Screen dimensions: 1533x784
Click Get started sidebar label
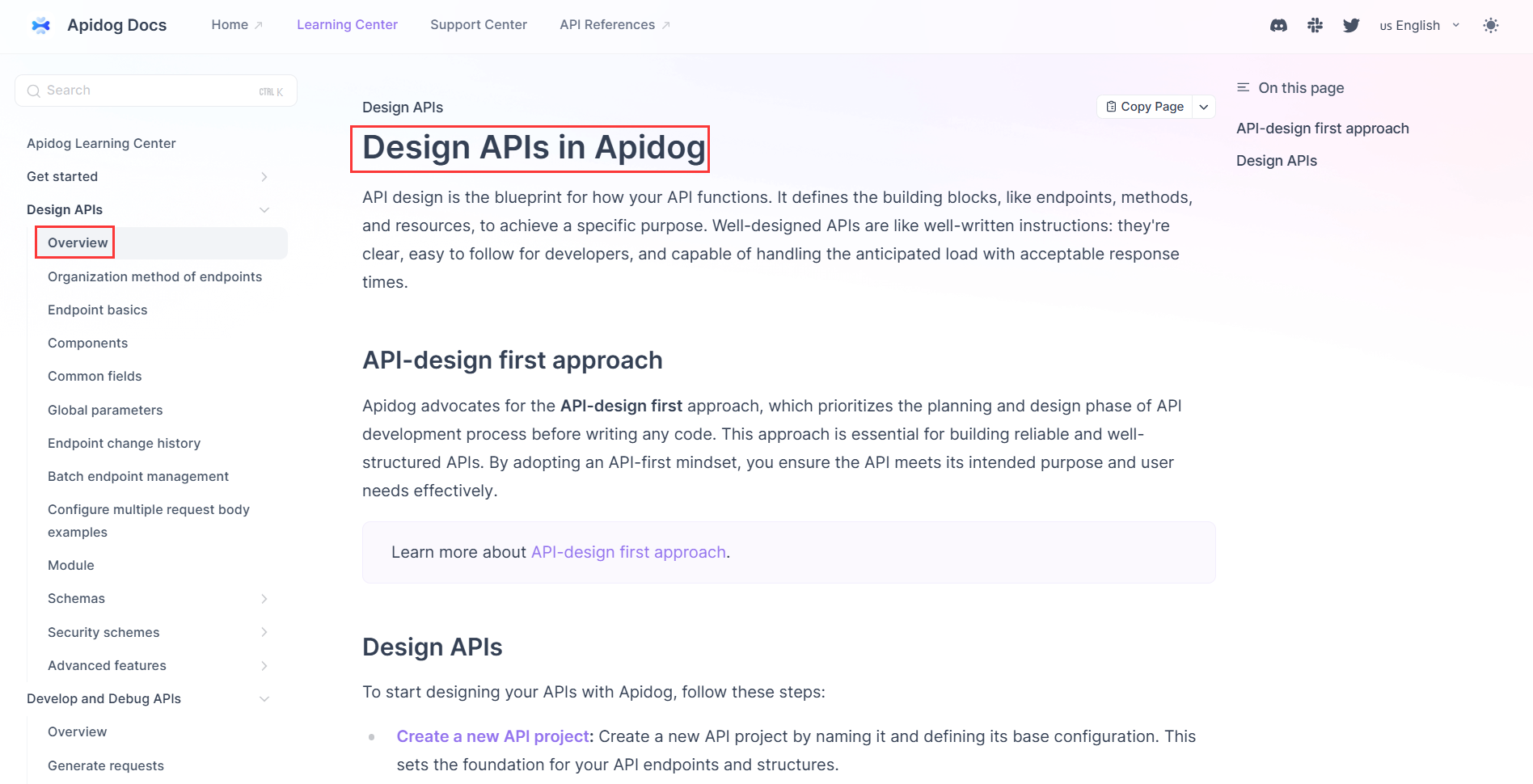(62, 176)
